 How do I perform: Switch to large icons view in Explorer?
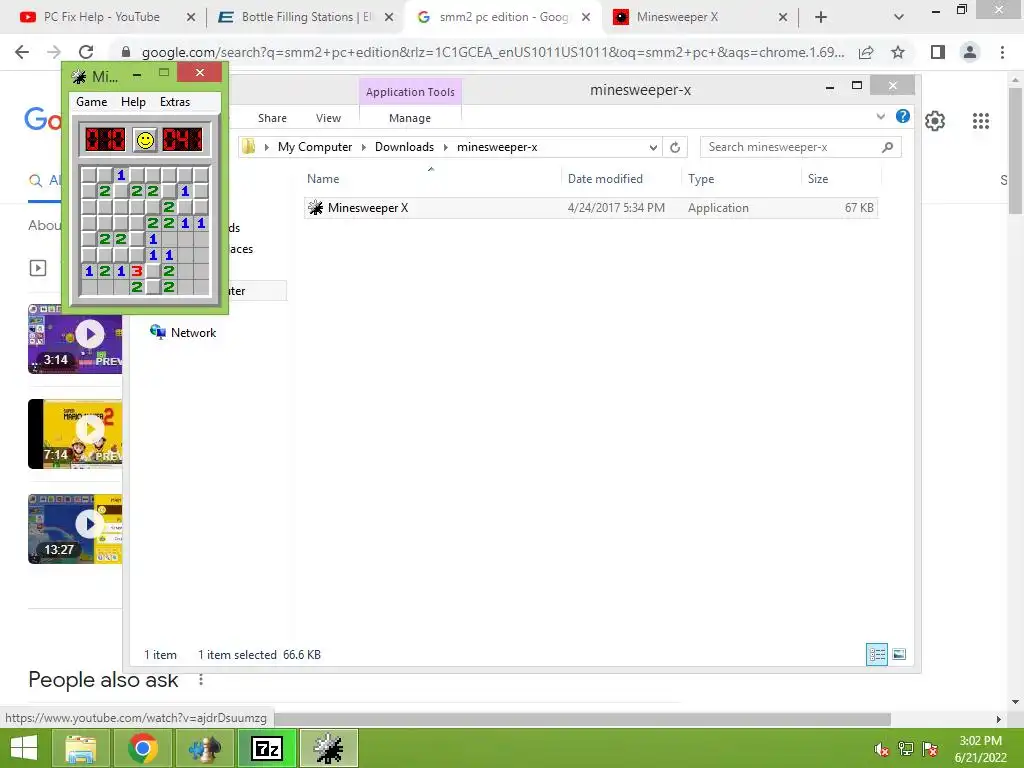pyautogui.click(x=899, y=654)
